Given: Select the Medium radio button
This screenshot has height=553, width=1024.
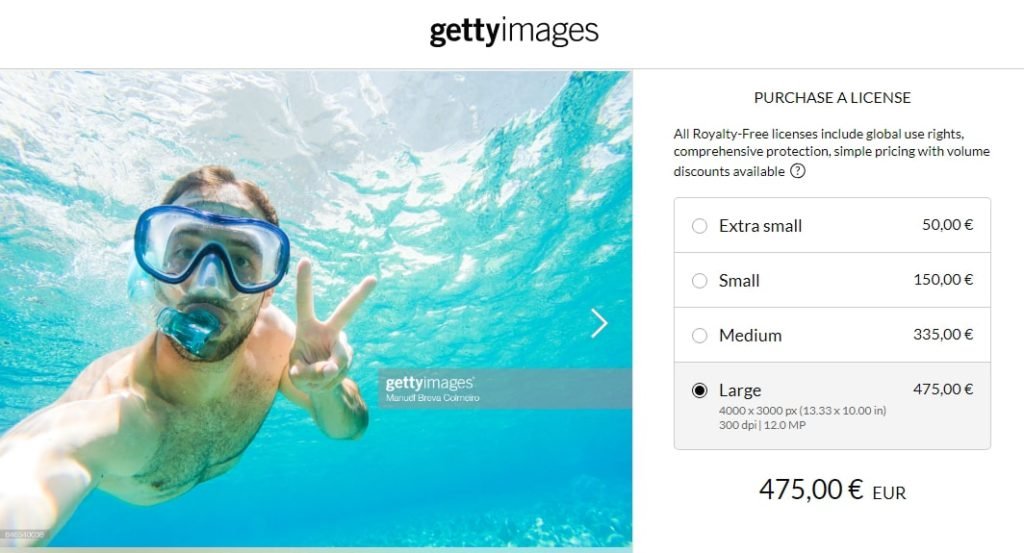Looking at the screenshot, I should point(699,336).
